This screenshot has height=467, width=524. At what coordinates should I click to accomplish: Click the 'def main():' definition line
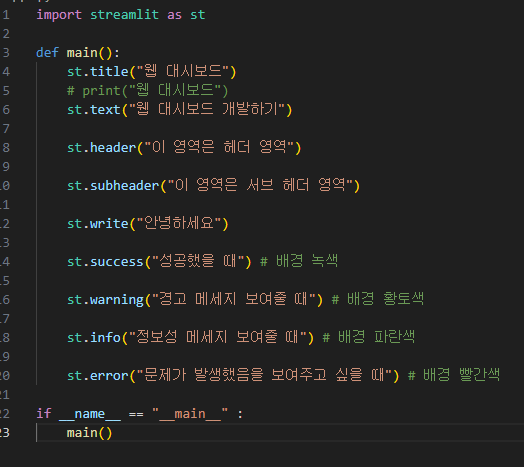78,53
